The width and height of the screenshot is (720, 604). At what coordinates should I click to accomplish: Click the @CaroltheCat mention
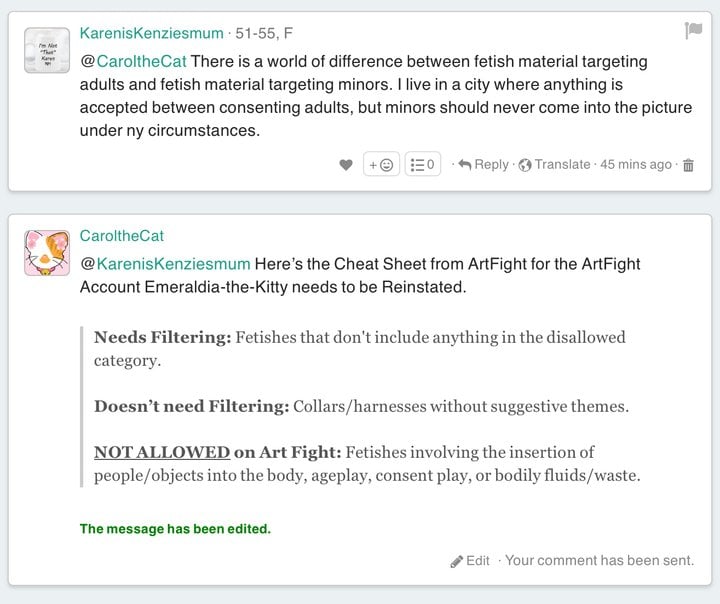133,61
